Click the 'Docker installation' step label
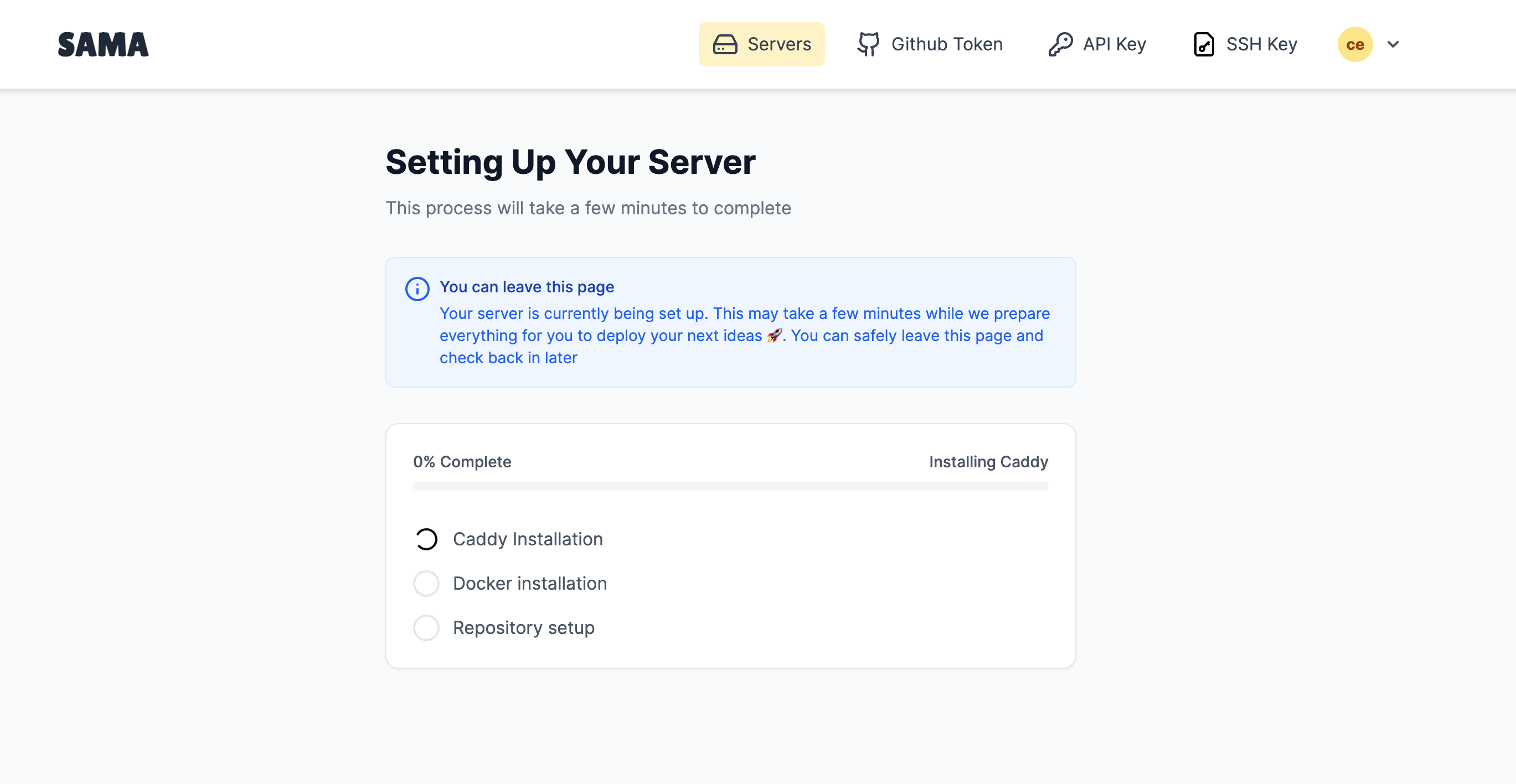The image size is (1516, 784). click(530, 583)
